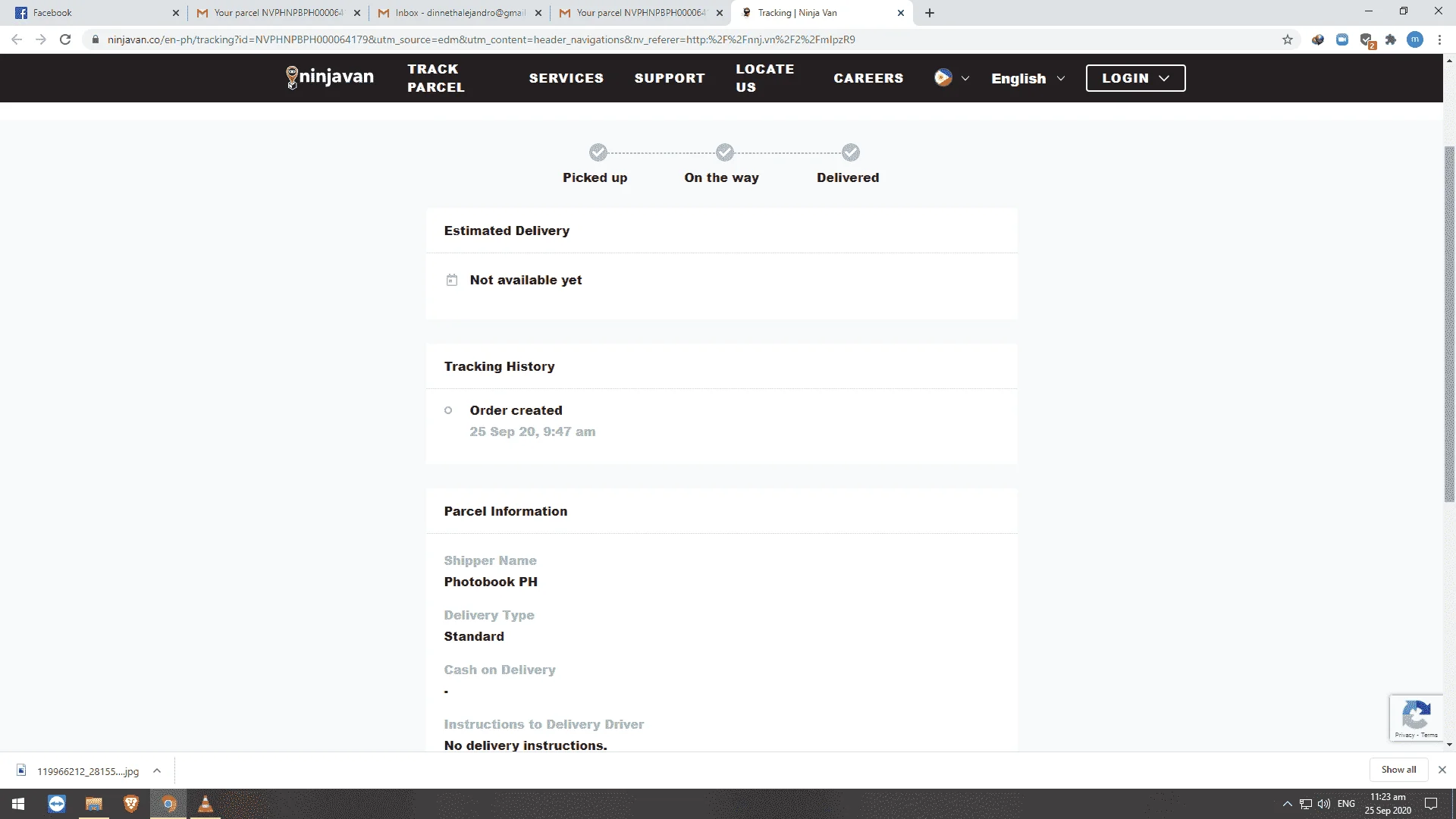This screenshot has width=1456, height=819.
Task: Click the Parcel Information heading
Action: pos(505,511)
